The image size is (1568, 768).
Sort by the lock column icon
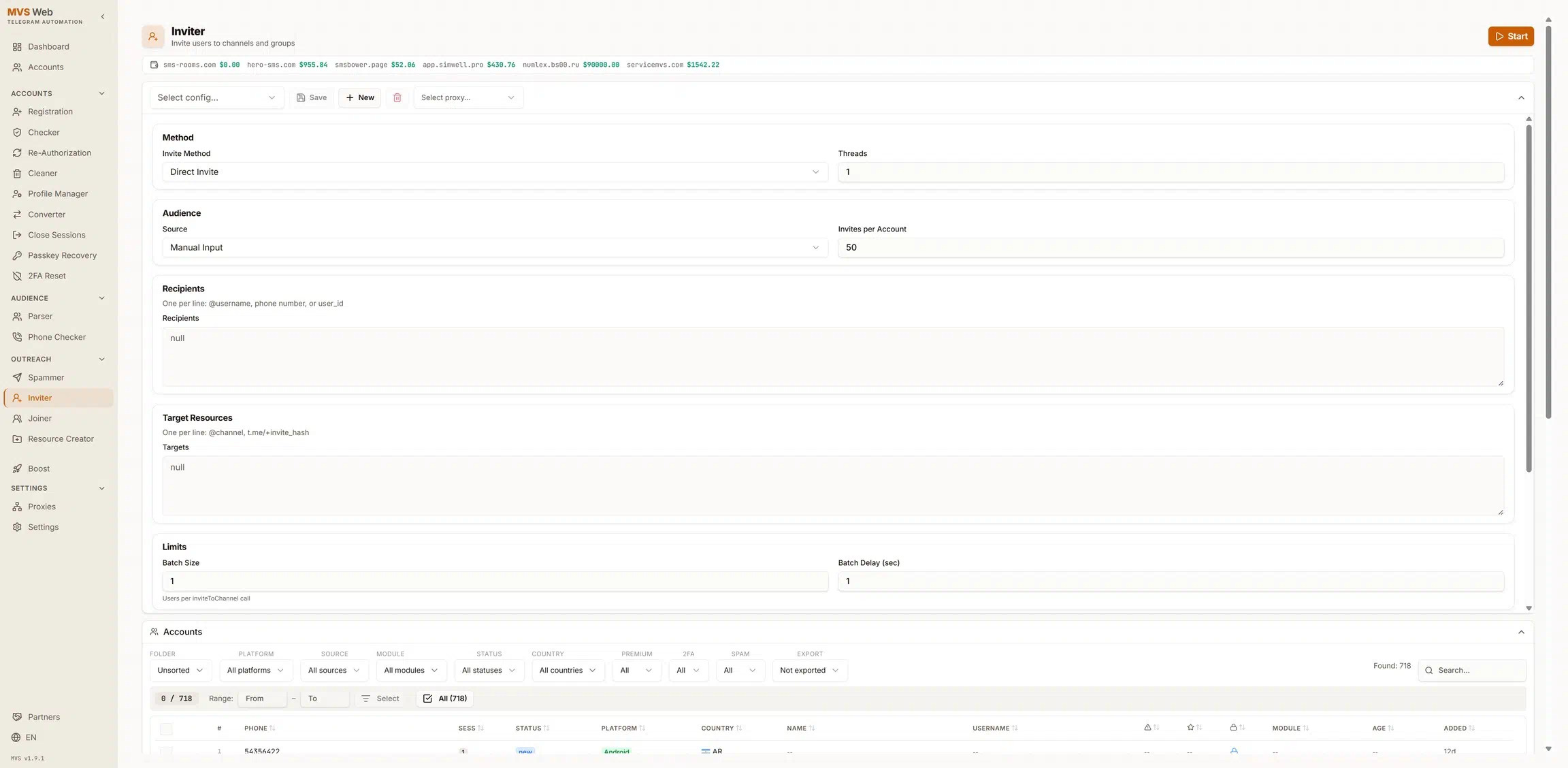(1233, 728)
